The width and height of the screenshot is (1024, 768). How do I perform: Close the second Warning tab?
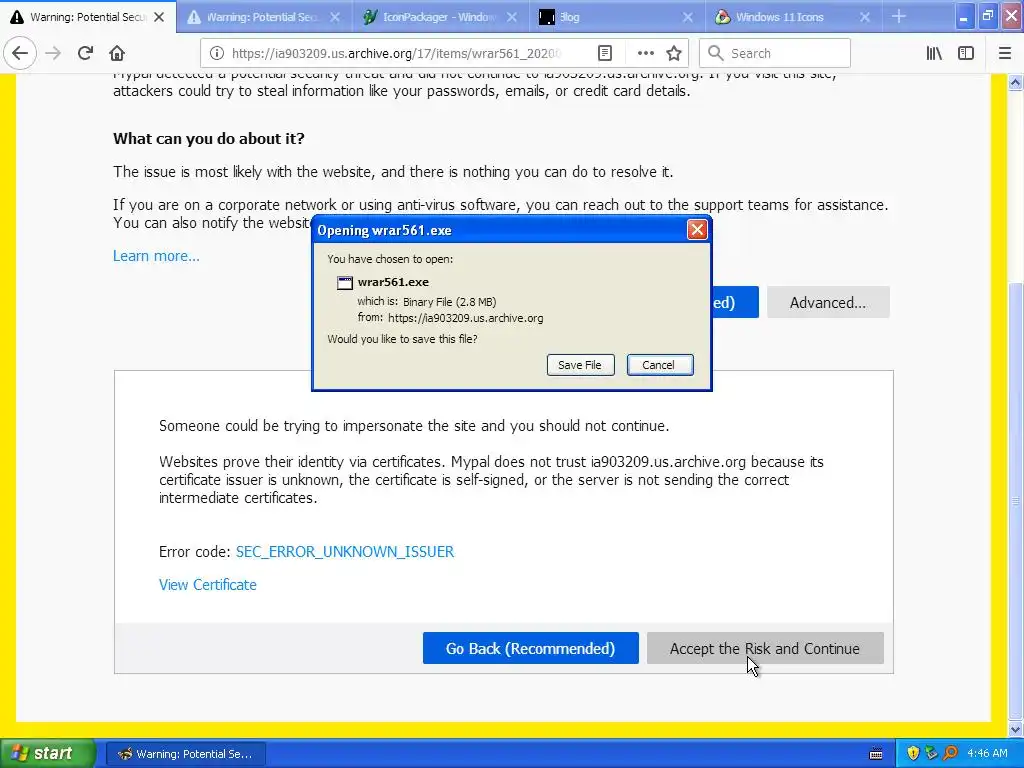pyautogui.click(x=335, y=17)
